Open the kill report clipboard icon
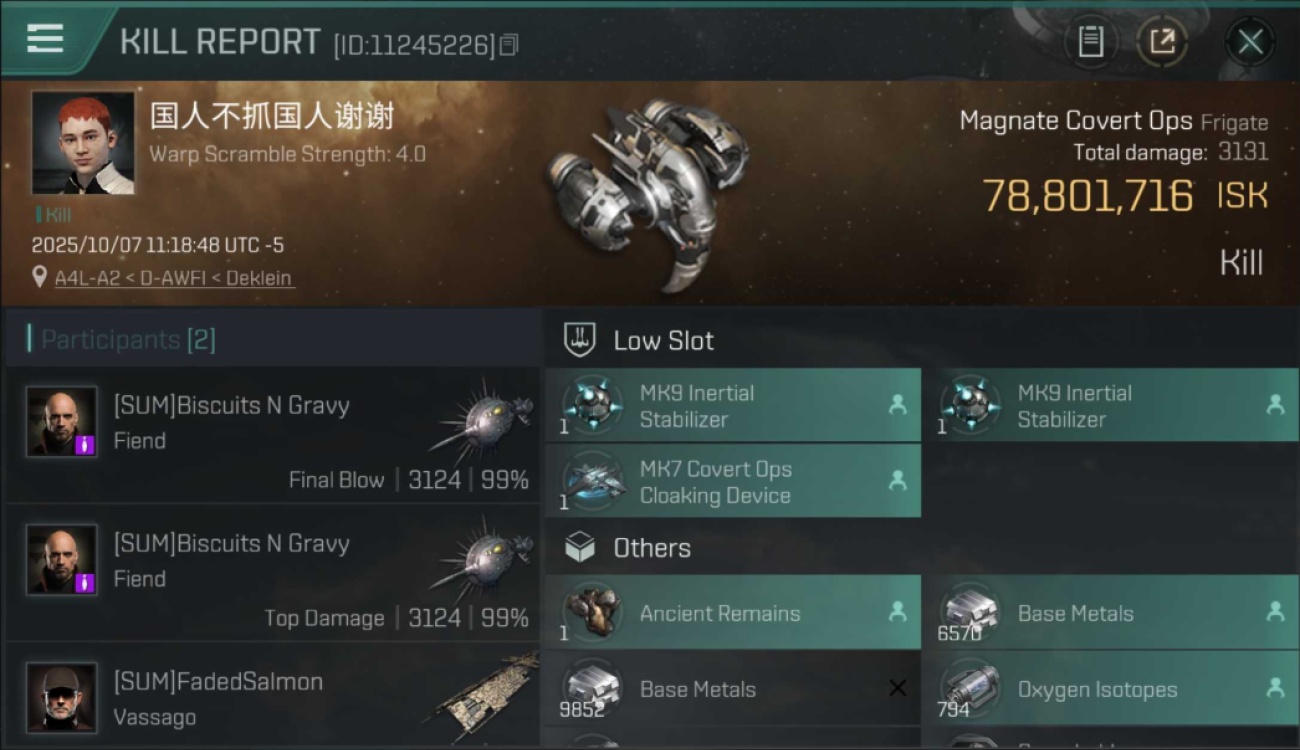The height and width of the screenshot is (750, 1300). pos(1090,42)
